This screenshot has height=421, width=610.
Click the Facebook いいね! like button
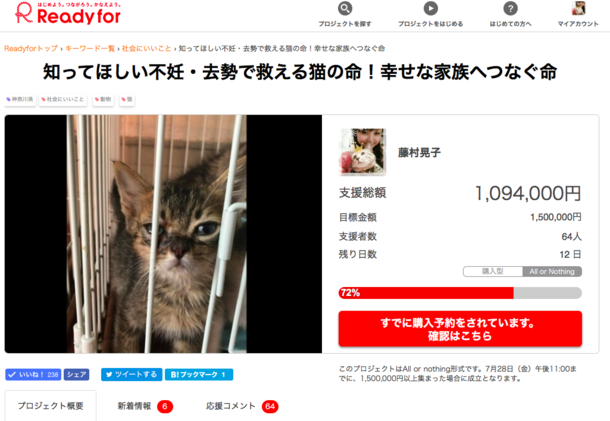tap(33, 374)
